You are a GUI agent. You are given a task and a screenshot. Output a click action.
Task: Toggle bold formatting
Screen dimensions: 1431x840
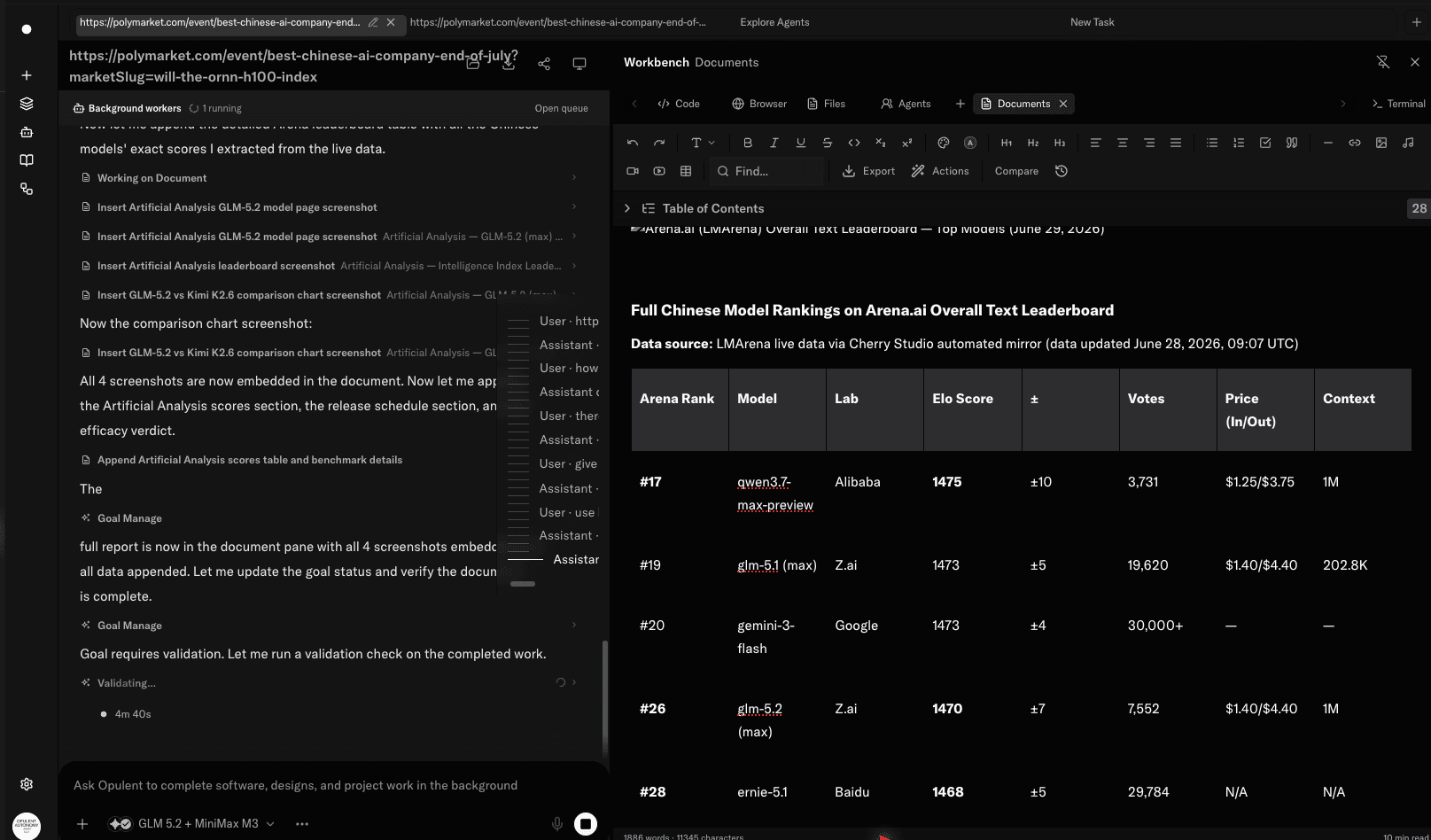(x=748, y=143)
